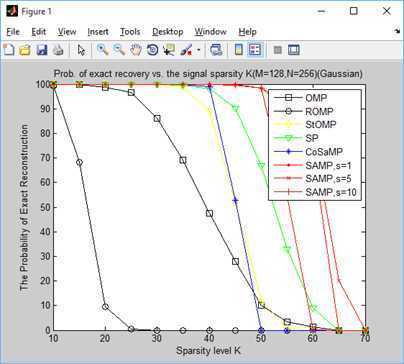
Task: Hide plot tools toolbar icon
Action: point(277,50)
